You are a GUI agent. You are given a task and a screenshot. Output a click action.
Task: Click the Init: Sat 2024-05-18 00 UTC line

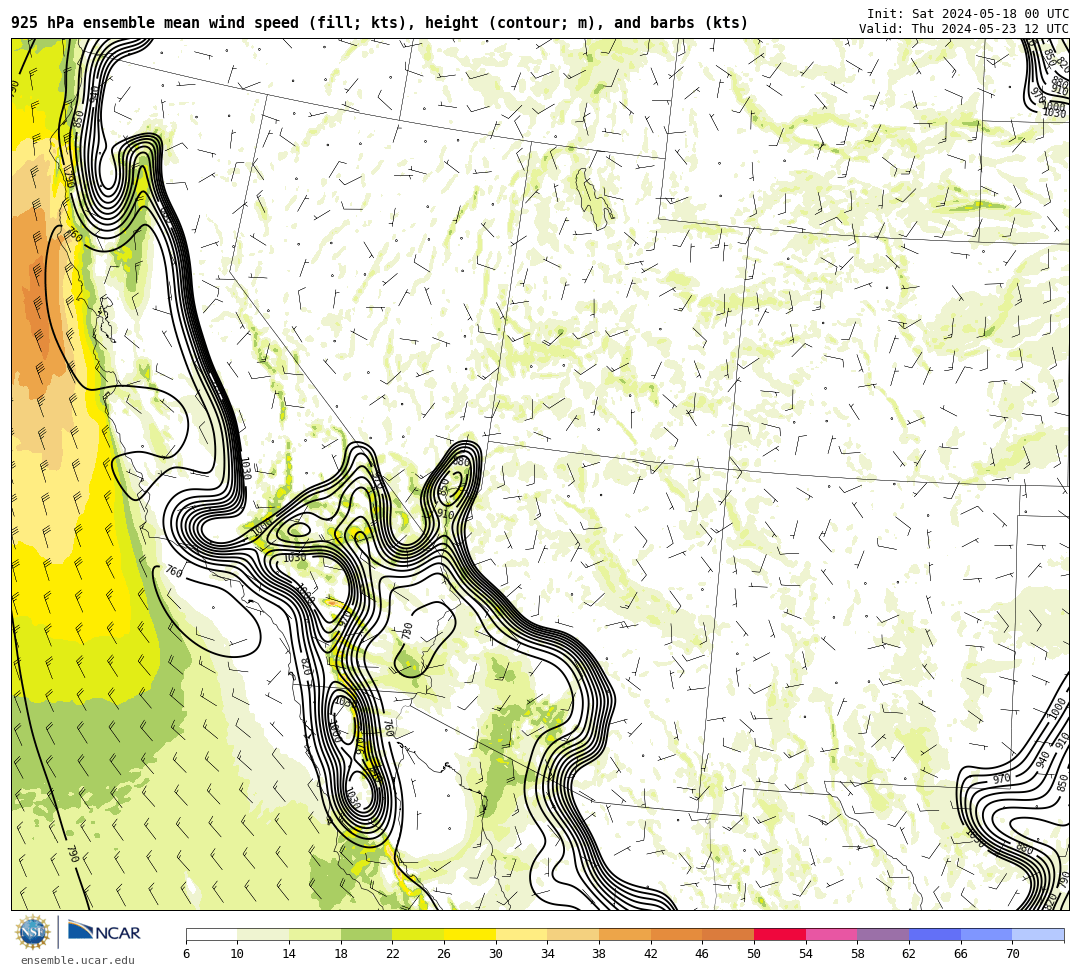tap(968, 14)
